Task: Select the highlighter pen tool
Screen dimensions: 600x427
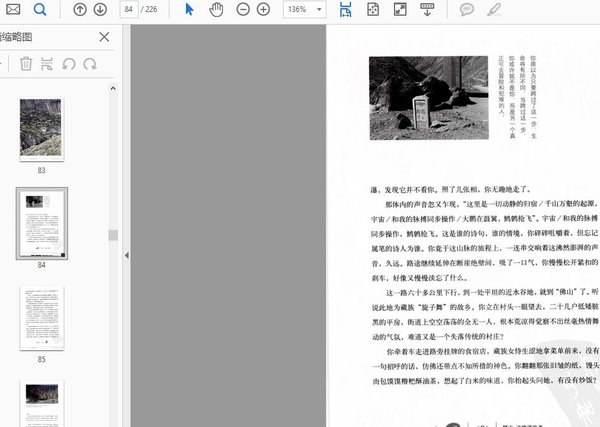Action: (x=493, y=10)
